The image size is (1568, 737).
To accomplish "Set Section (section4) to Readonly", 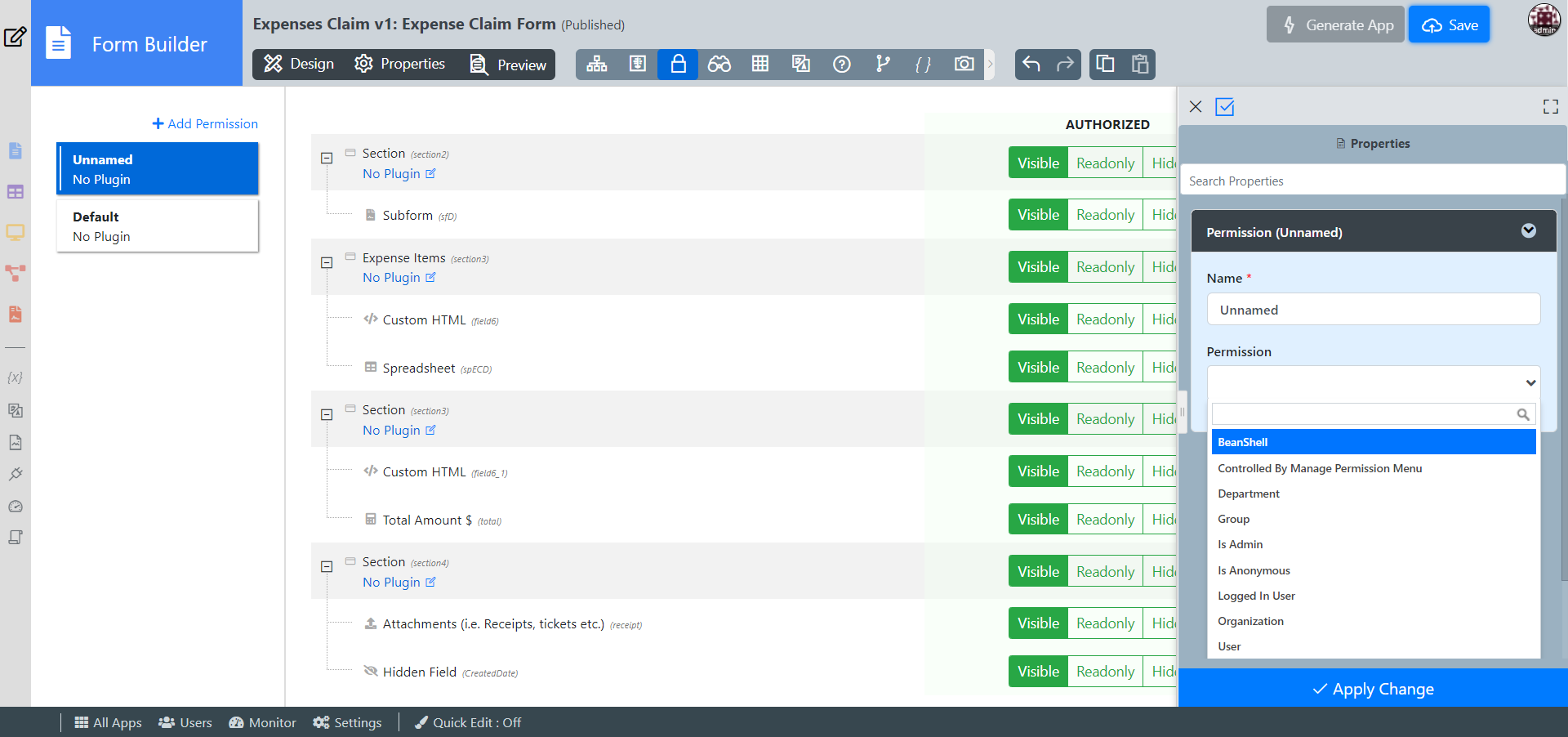I will point(1105,571).
